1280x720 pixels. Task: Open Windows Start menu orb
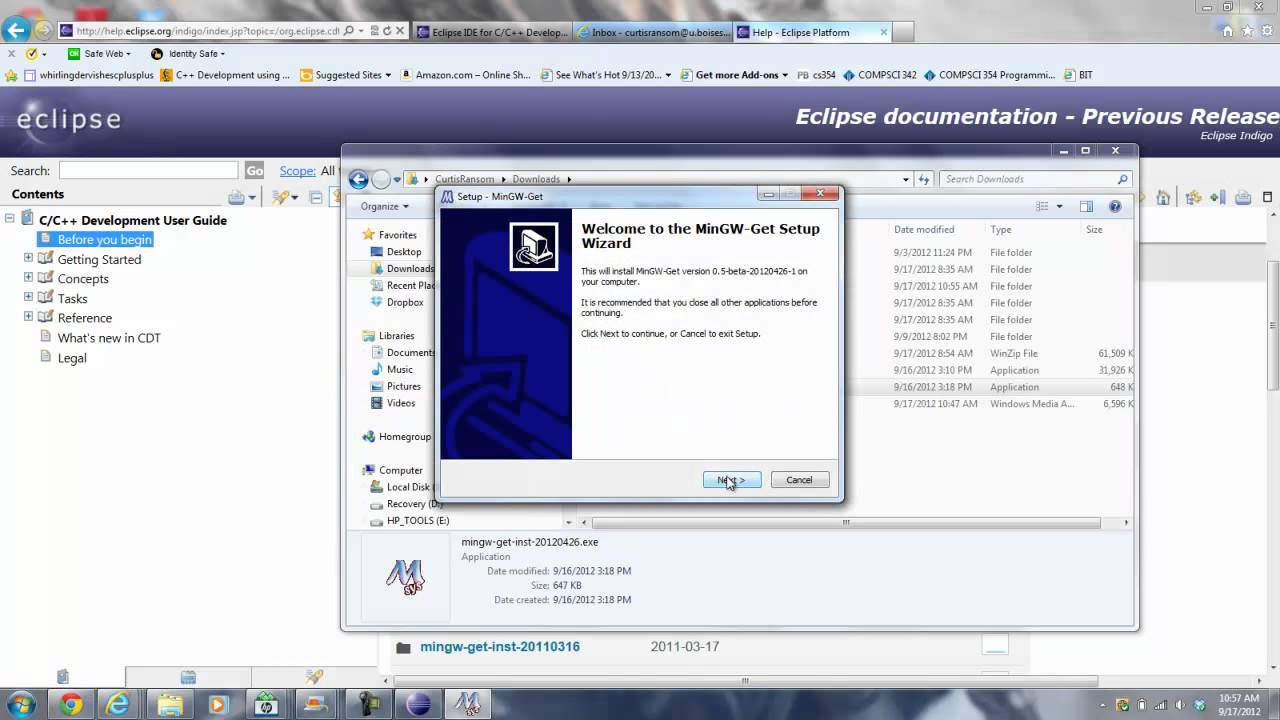pyautogui.click(x=20, y=704)
